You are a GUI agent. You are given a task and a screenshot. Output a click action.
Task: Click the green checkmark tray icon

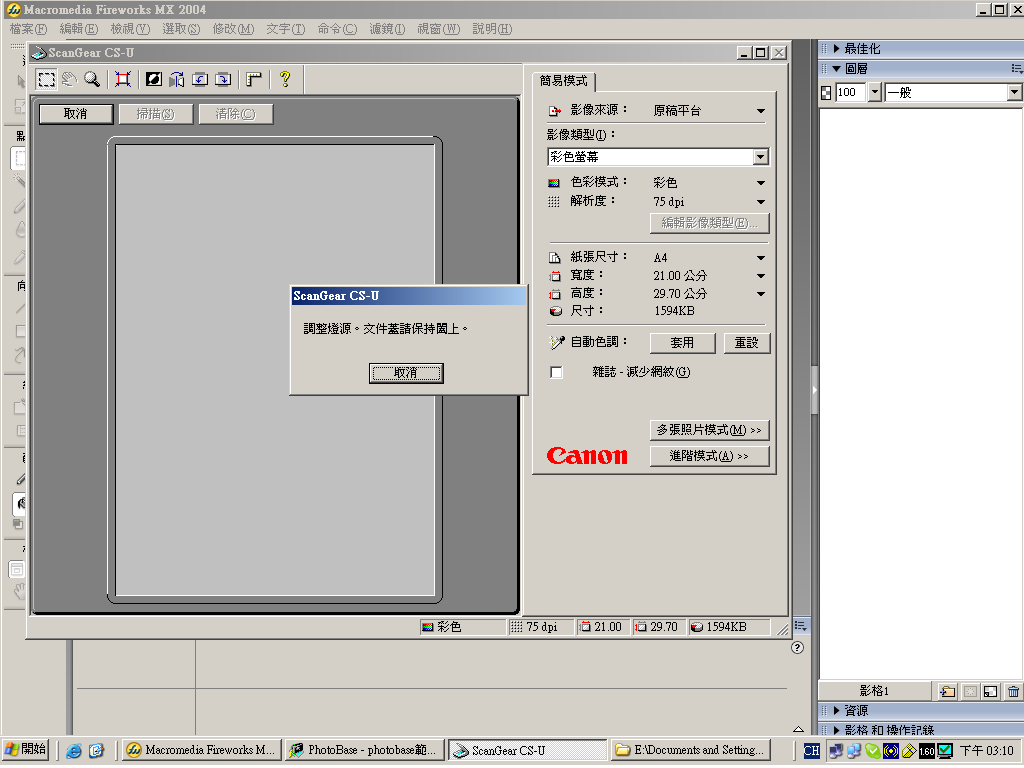[x=872, y=751]
